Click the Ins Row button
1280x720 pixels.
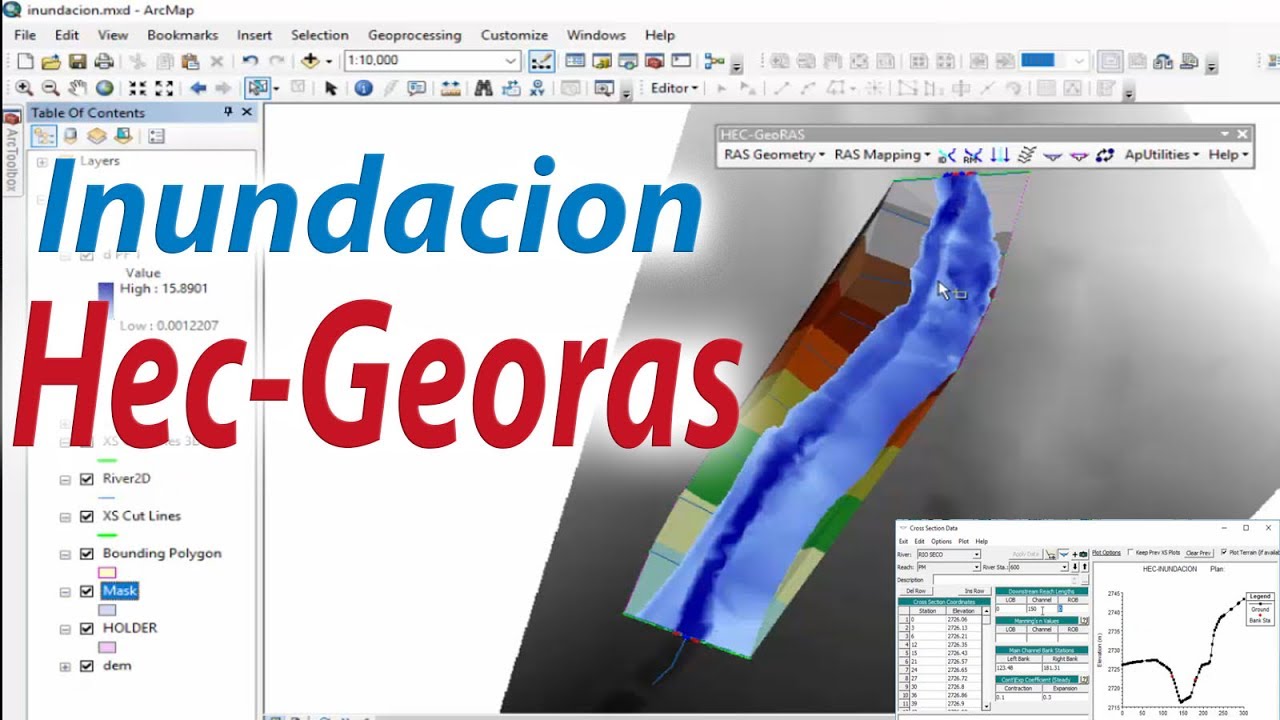[975, 591]
